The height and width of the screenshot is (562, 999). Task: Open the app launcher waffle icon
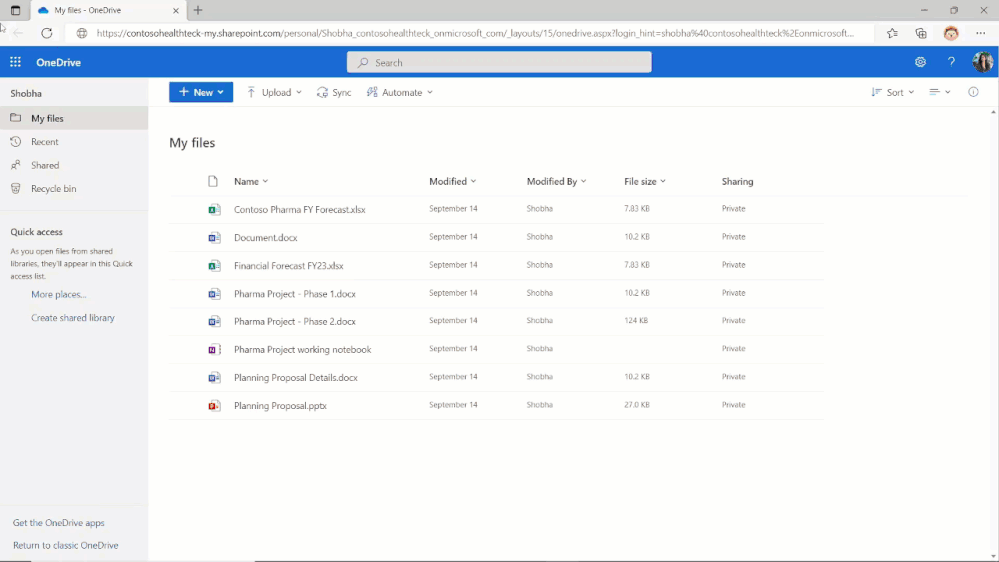[15, 62]
